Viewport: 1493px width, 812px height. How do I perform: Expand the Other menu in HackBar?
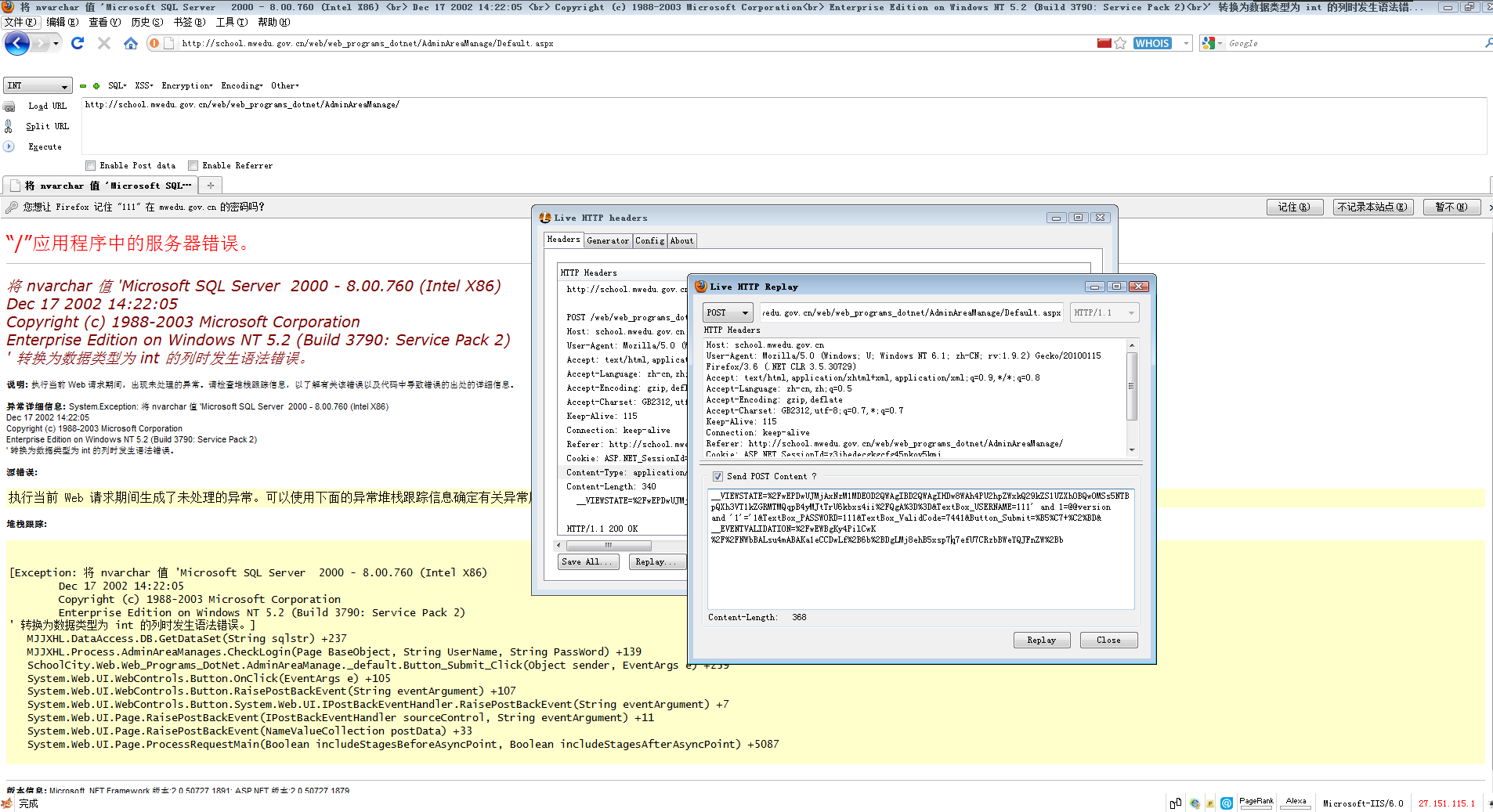click(285, 86)
